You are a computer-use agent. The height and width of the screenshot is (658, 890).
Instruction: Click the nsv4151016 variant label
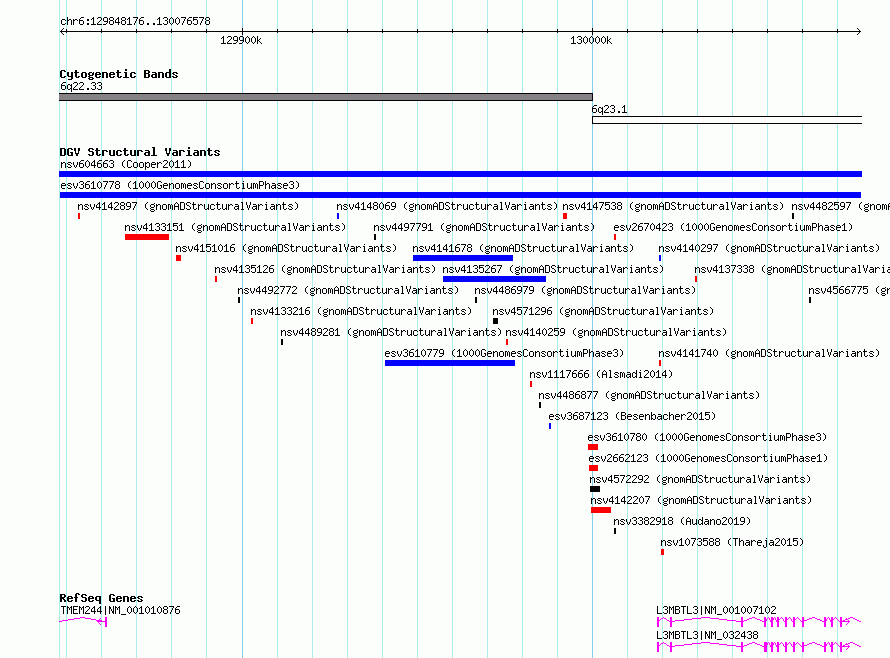click(x=286, y=248)
